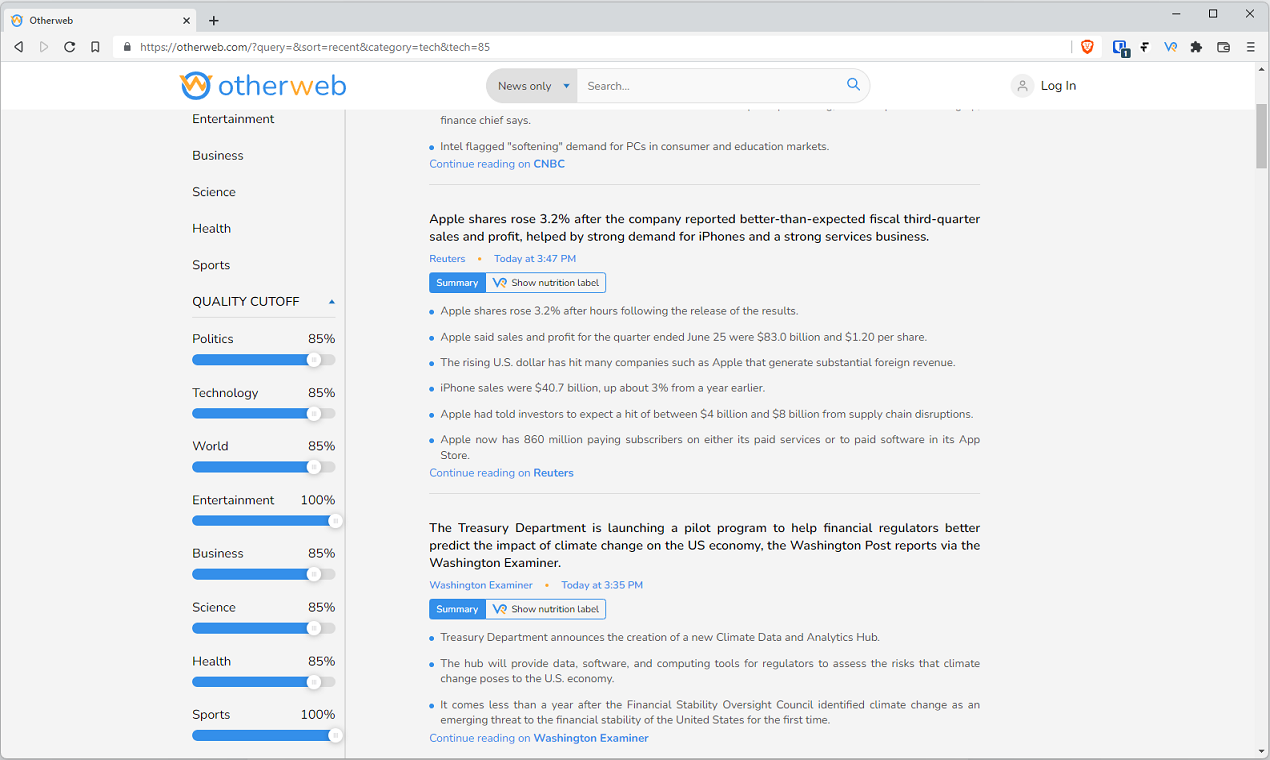This screenshot has width=1270, height=760.
Task: Select the Sports category
Action: [211, 265]
